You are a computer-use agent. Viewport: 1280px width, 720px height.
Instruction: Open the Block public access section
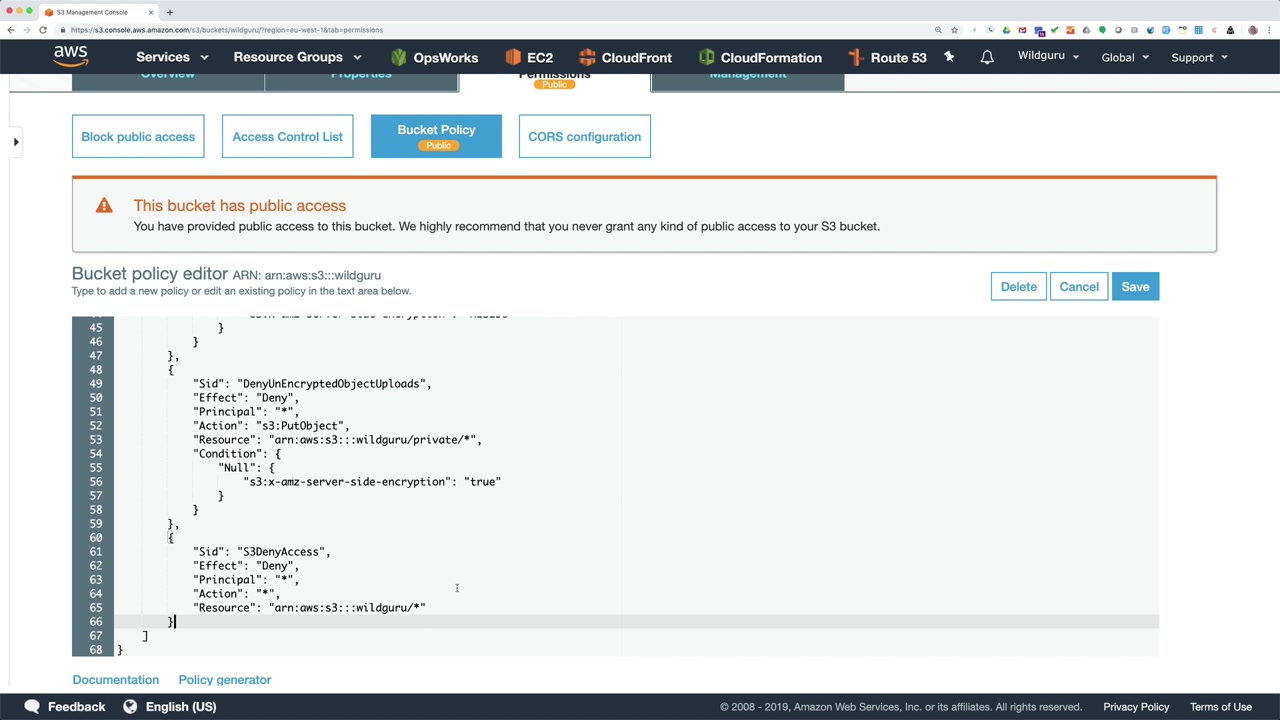tap(138, 137)
